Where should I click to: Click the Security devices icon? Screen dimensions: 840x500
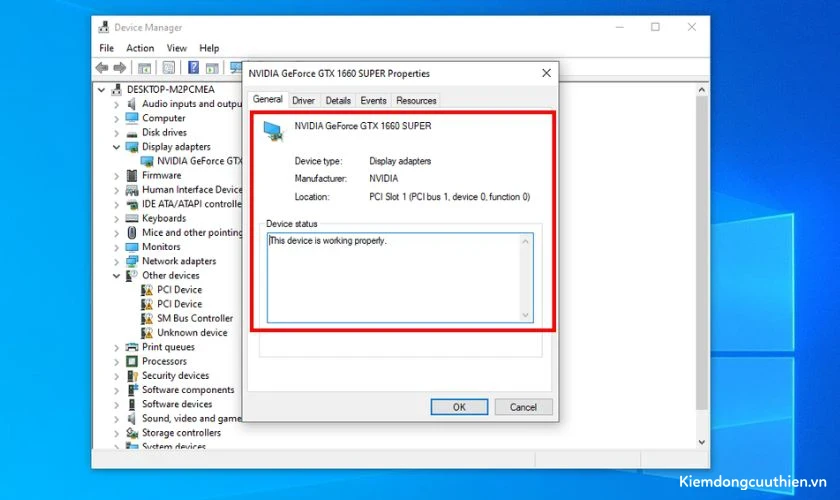pos(131,376)
